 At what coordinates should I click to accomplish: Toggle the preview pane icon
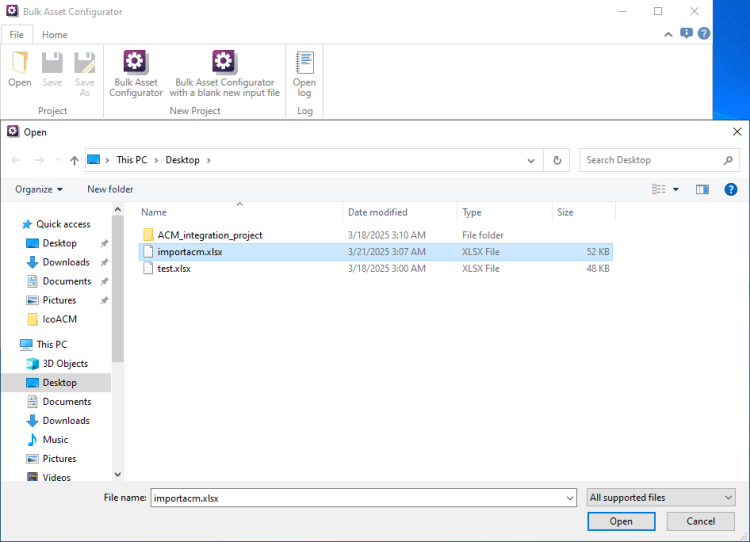click(702, 189)
